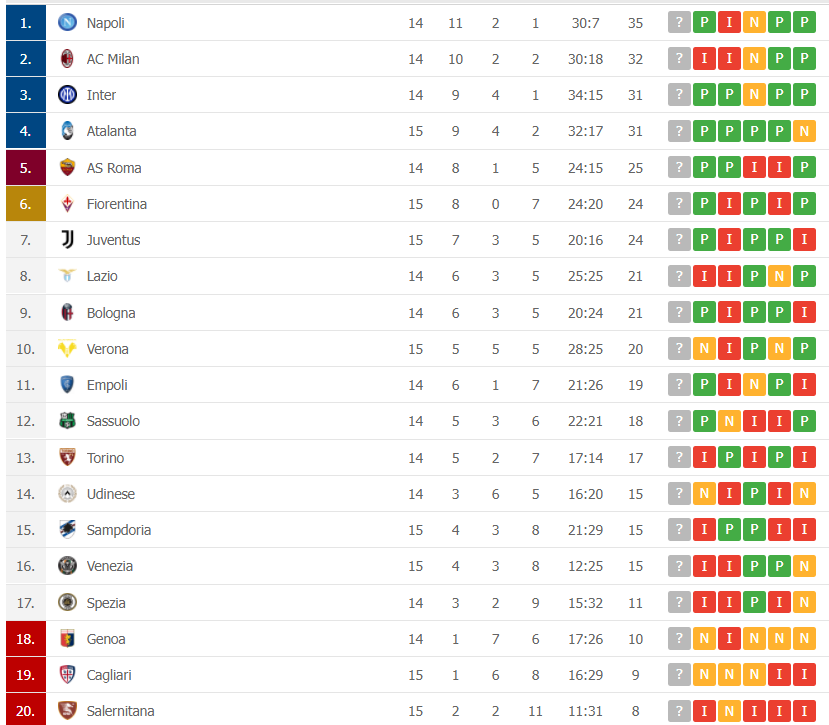Click Napoli's gray question mark form badge
This screenshot has width=829, height=725.
680,22
